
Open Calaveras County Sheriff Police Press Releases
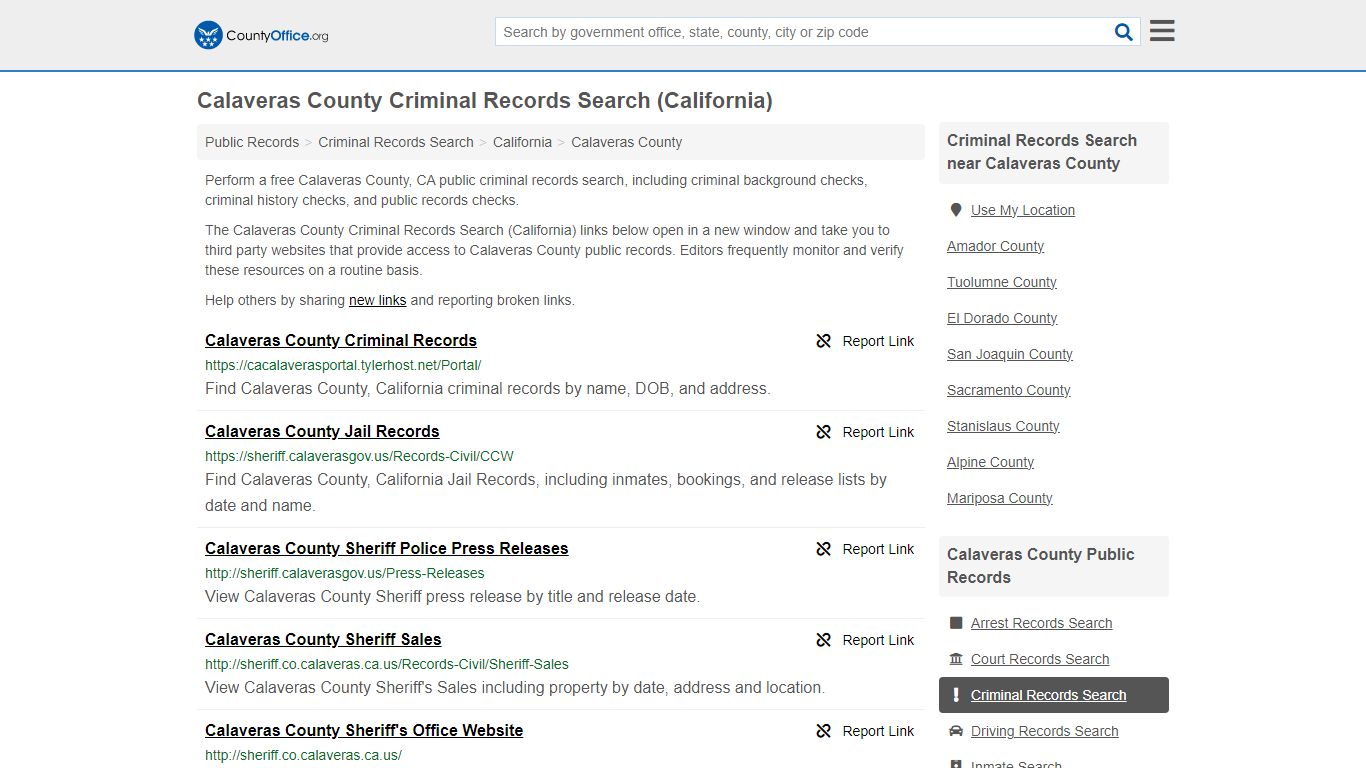coord(386,548)
